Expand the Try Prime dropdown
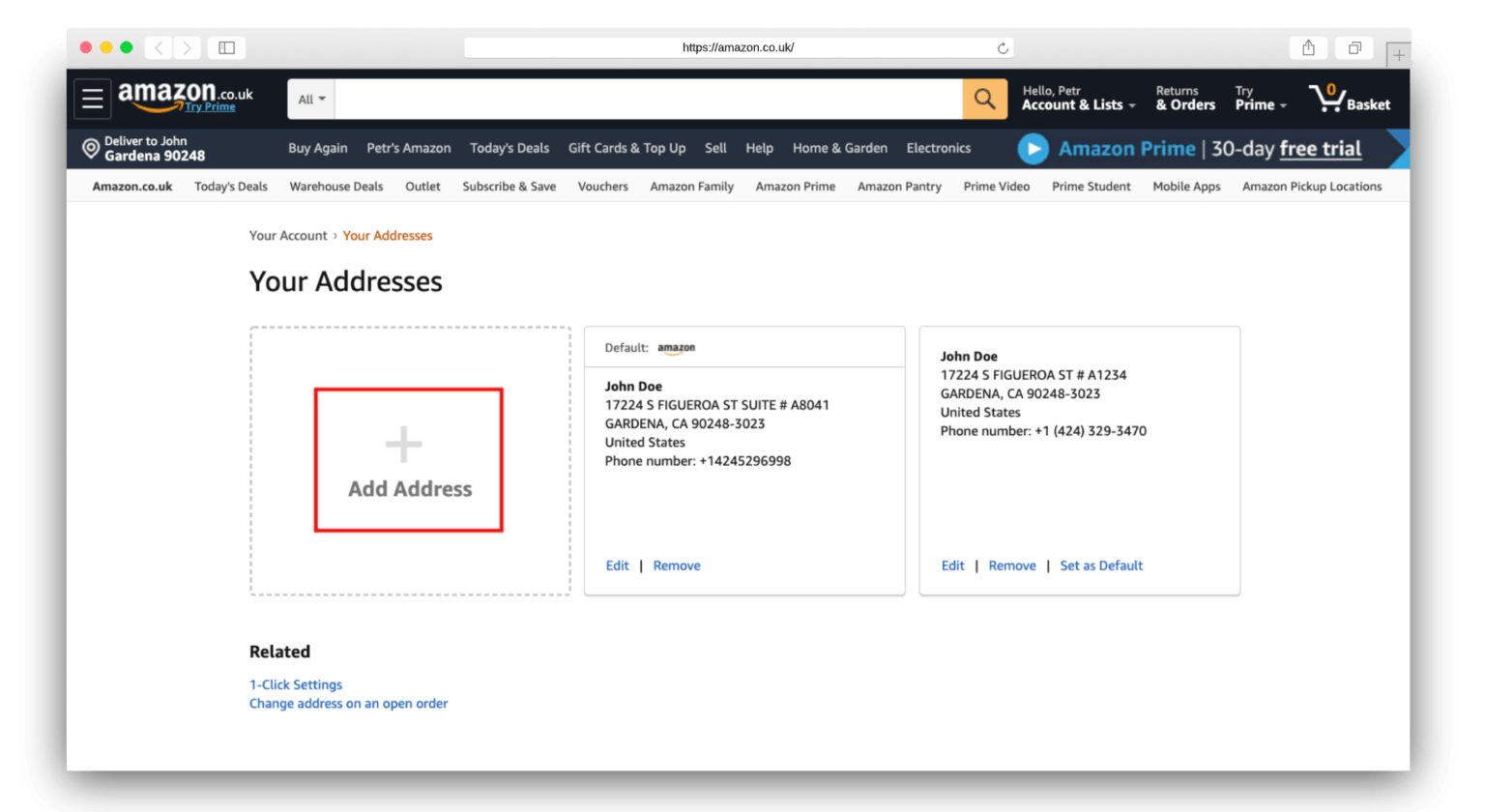The width and height of the screenshot is (1485, 812). pos(1261,98)
